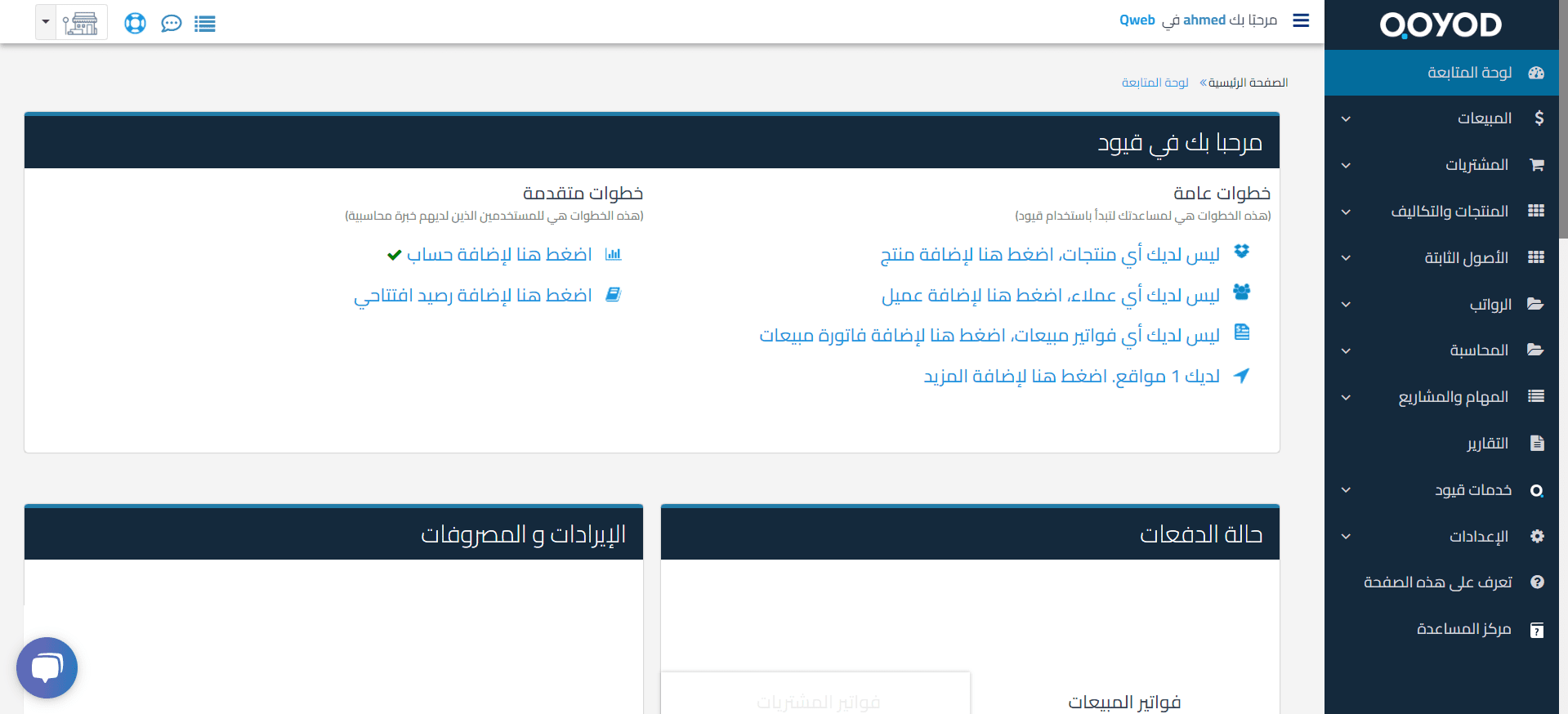Select لوحة المتابعة in the sidebar
The height and width of the screenshot is (714, 1568).
[1441, 73]
